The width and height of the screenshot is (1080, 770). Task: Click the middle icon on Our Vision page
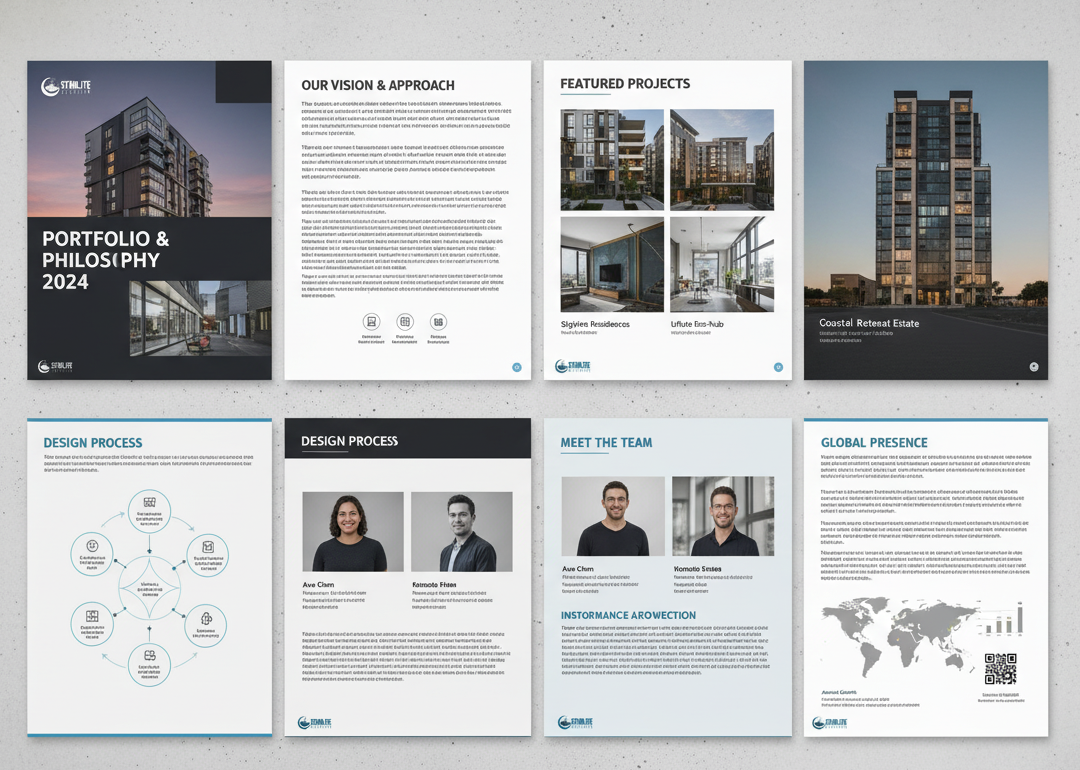pos(405,322)
